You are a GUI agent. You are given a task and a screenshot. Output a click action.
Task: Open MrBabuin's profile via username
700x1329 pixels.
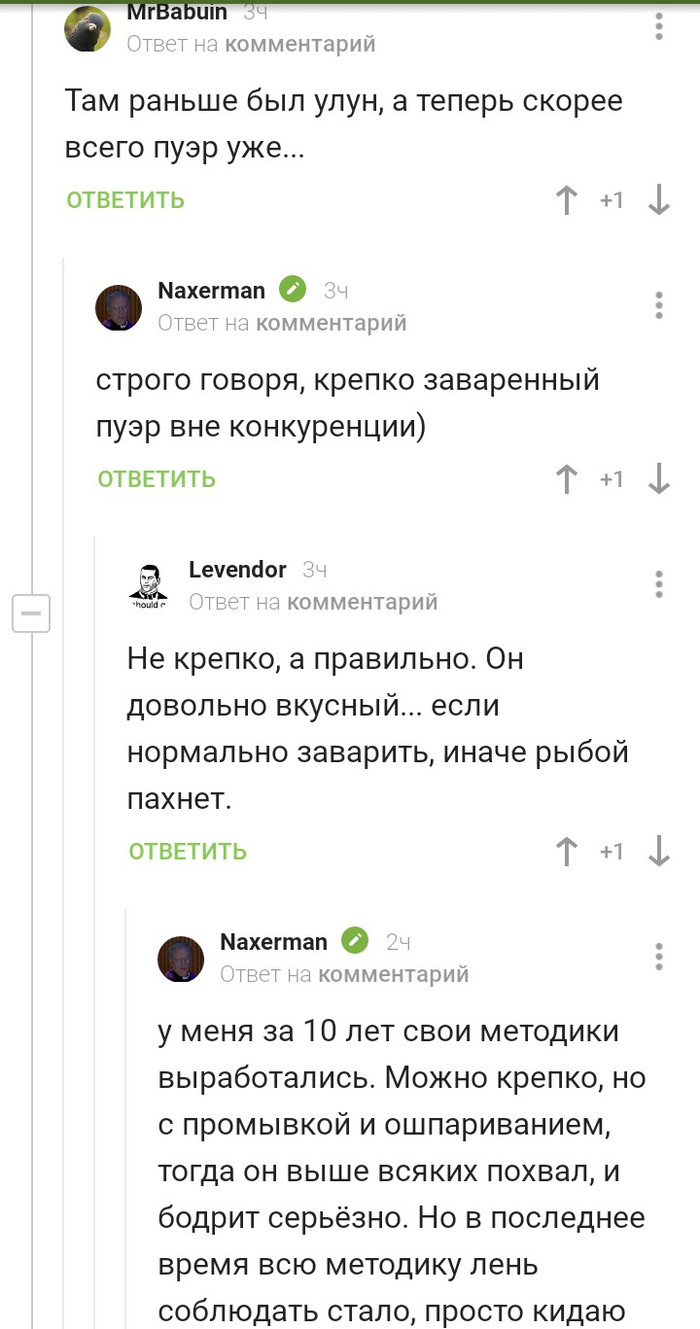177,13
